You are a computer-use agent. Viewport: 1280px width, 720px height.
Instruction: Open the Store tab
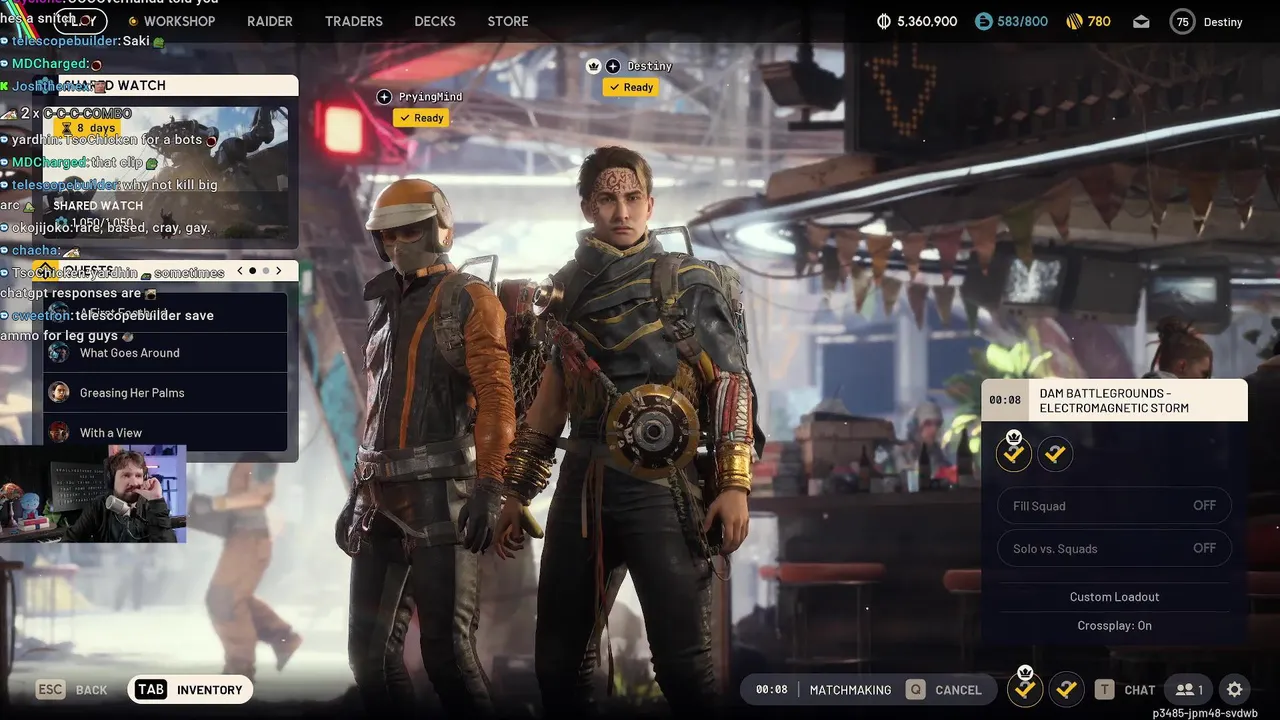(508, 21)
